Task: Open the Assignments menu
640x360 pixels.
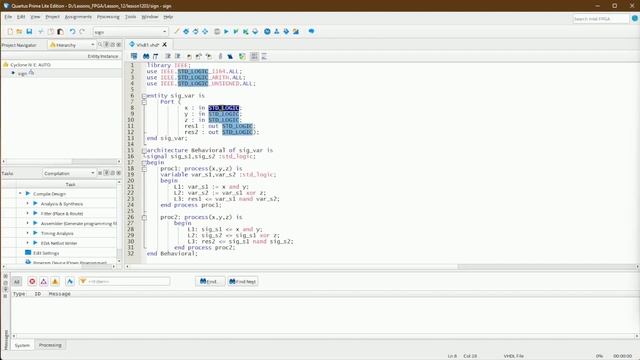Action: coord(78,17)
